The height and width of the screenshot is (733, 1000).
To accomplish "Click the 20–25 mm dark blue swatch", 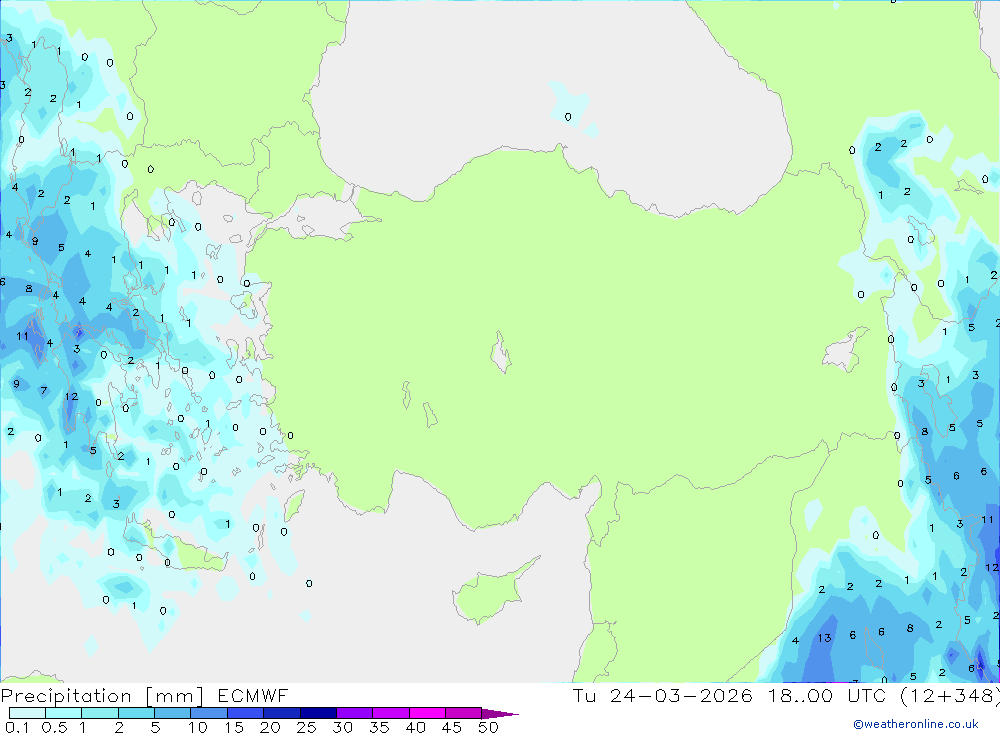I will point(282,713).
